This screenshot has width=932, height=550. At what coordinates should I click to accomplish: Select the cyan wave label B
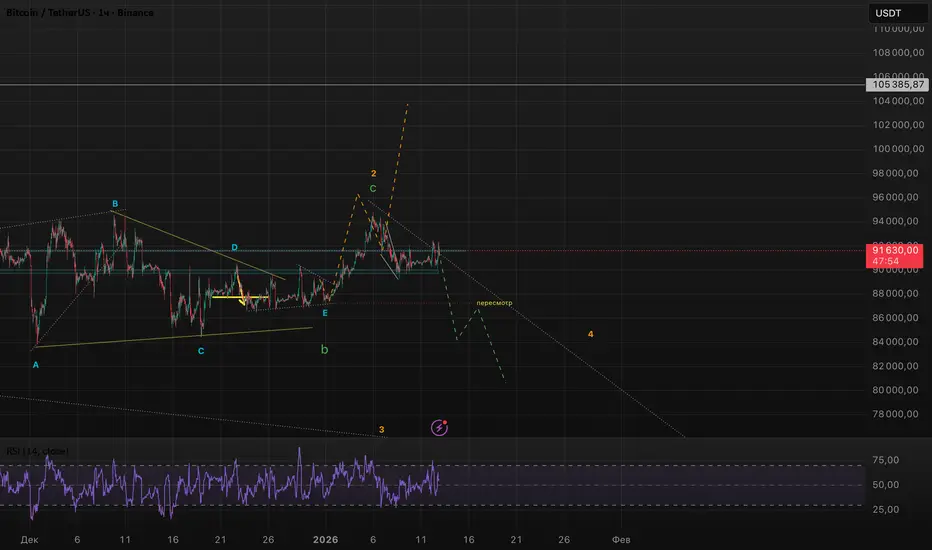click(x=115, y=203)
